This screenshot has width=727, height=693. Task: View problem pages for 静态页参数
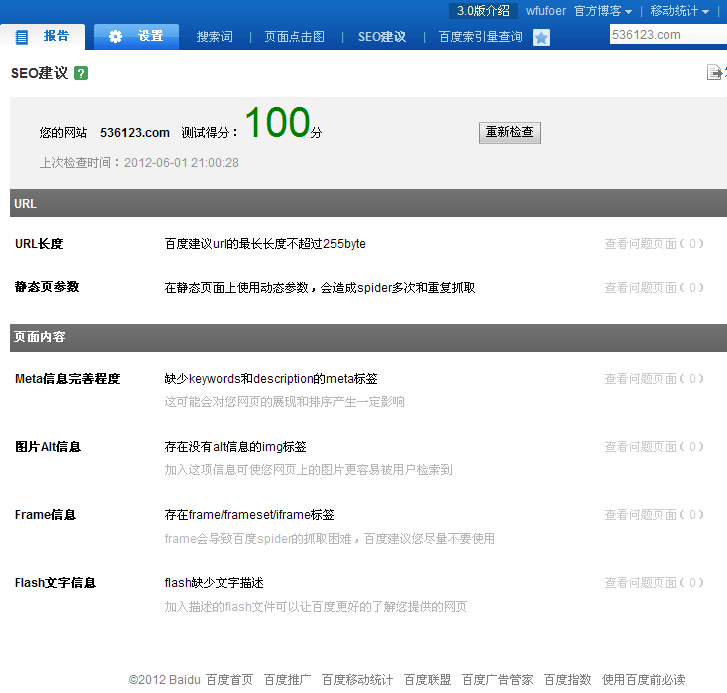pos(654,287)
